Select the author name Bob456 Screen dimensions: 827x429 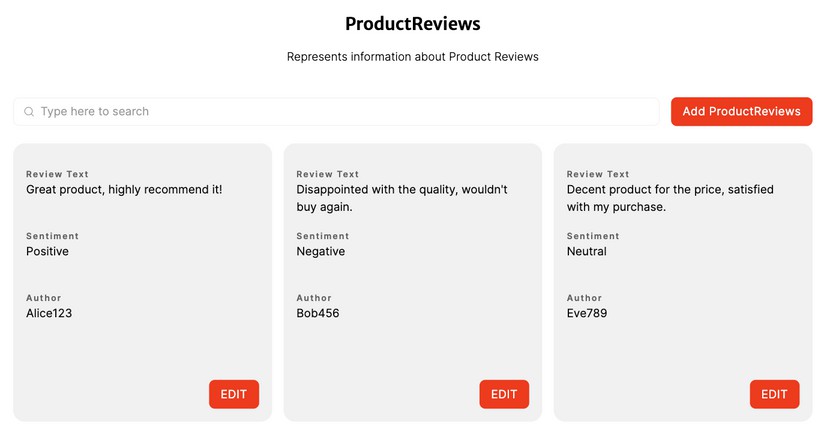(x=319, y=313)
